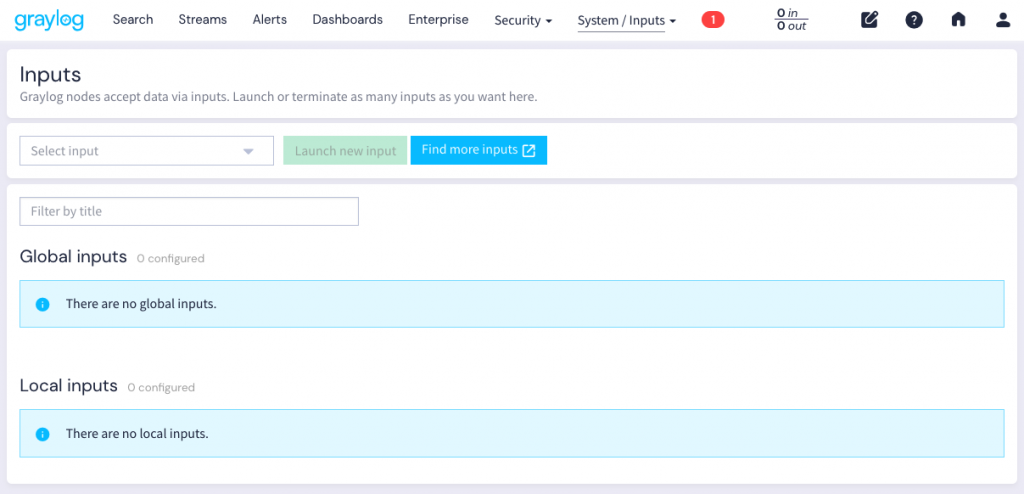Go to the home page icon
This screenshot has width=1024, height=494.
(x=958, y=20)
